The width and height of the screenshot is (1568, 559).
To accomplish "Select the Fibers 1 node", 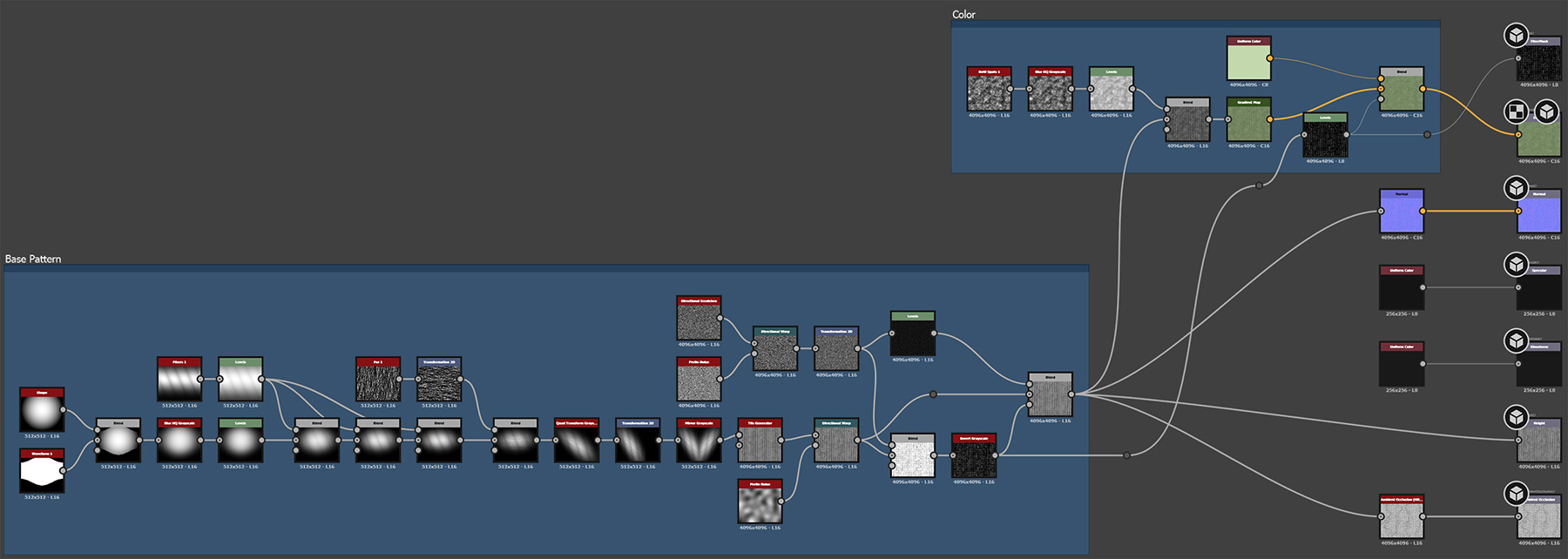I will tap(179, 383).
